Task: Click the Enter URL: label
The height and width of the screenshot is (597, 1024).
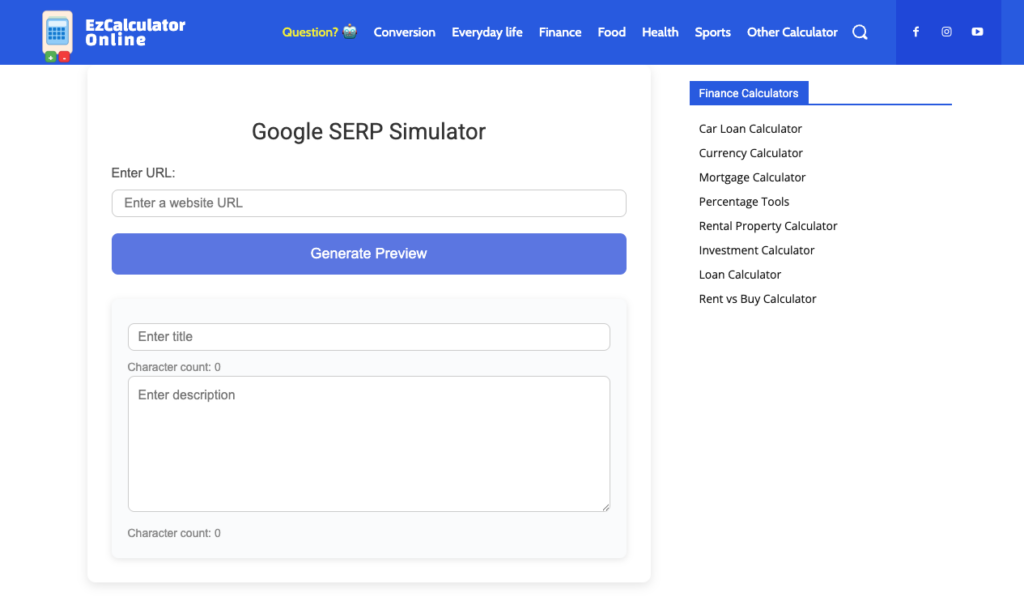Action: (x=143, y=173)
